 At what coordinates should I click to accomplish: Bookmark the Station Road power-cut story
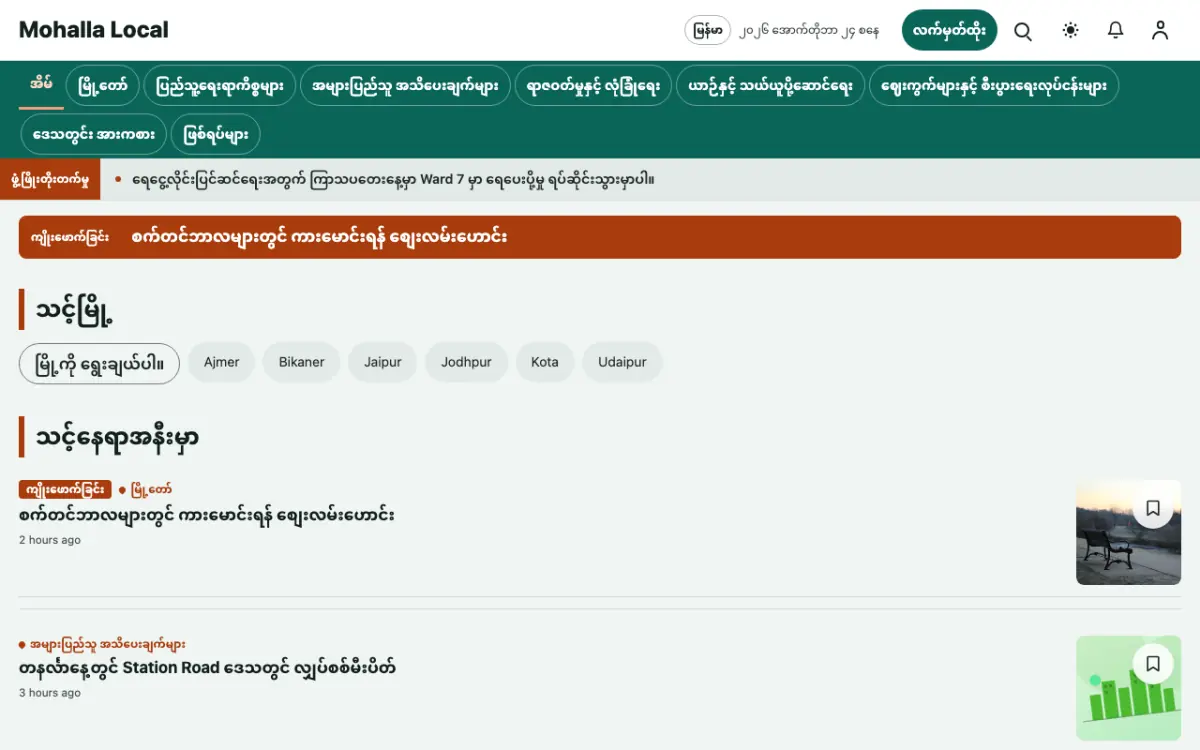click(x=1153, y=663)
